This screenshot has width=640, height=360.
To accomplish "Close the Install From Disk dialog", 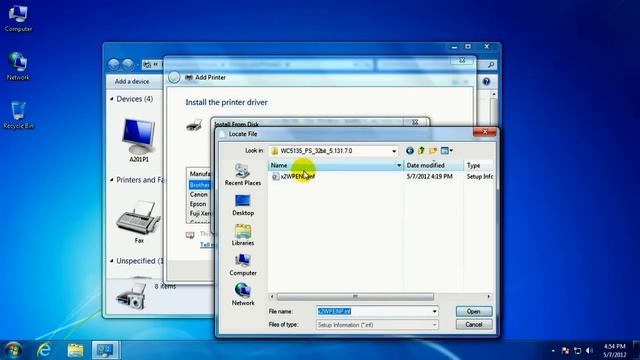I will tap(415, 122).
